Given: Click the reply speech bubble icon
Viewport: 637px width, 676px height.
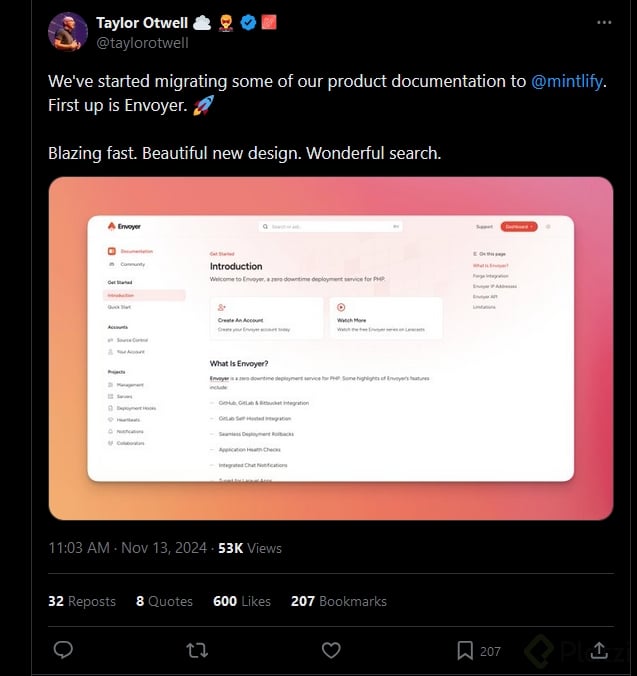Looking at the screenshot, I should pos(63,650).
